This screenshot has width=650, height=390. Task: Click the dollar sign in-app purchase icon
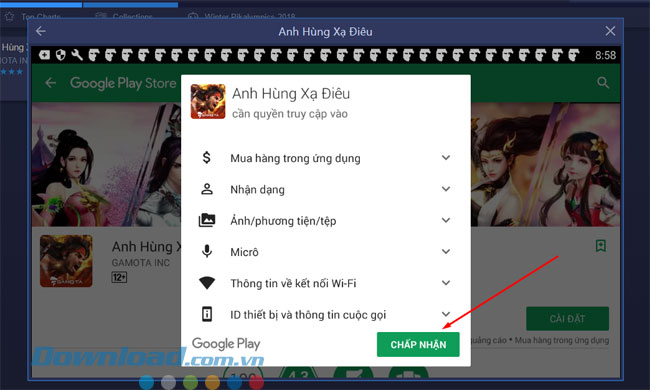coord(206,157)
